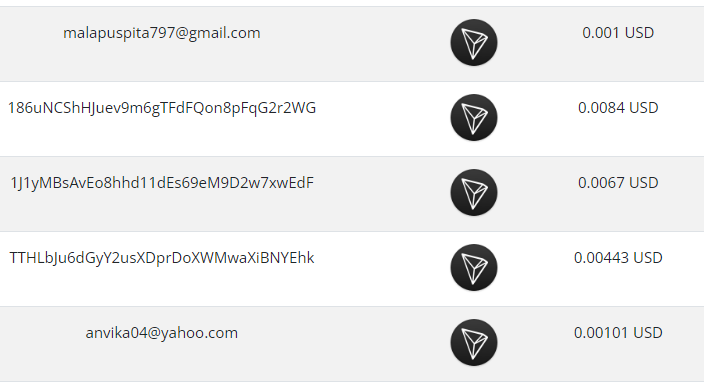The image size is (704, 384).
Task: Select the table row paying 0.001 USD
Action: (x=352, y=44)
